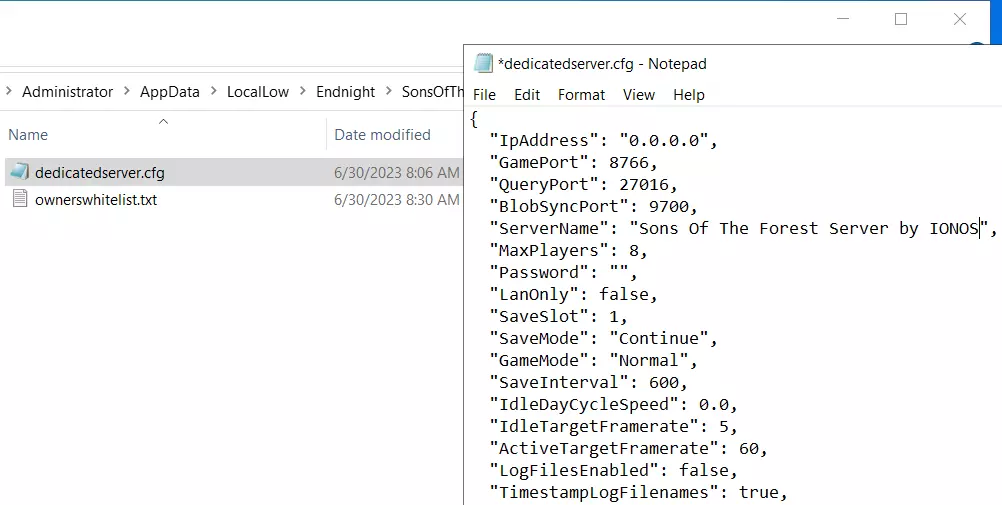
Task: Open the File menu in Notepad
Action: (x=484, y=95)
